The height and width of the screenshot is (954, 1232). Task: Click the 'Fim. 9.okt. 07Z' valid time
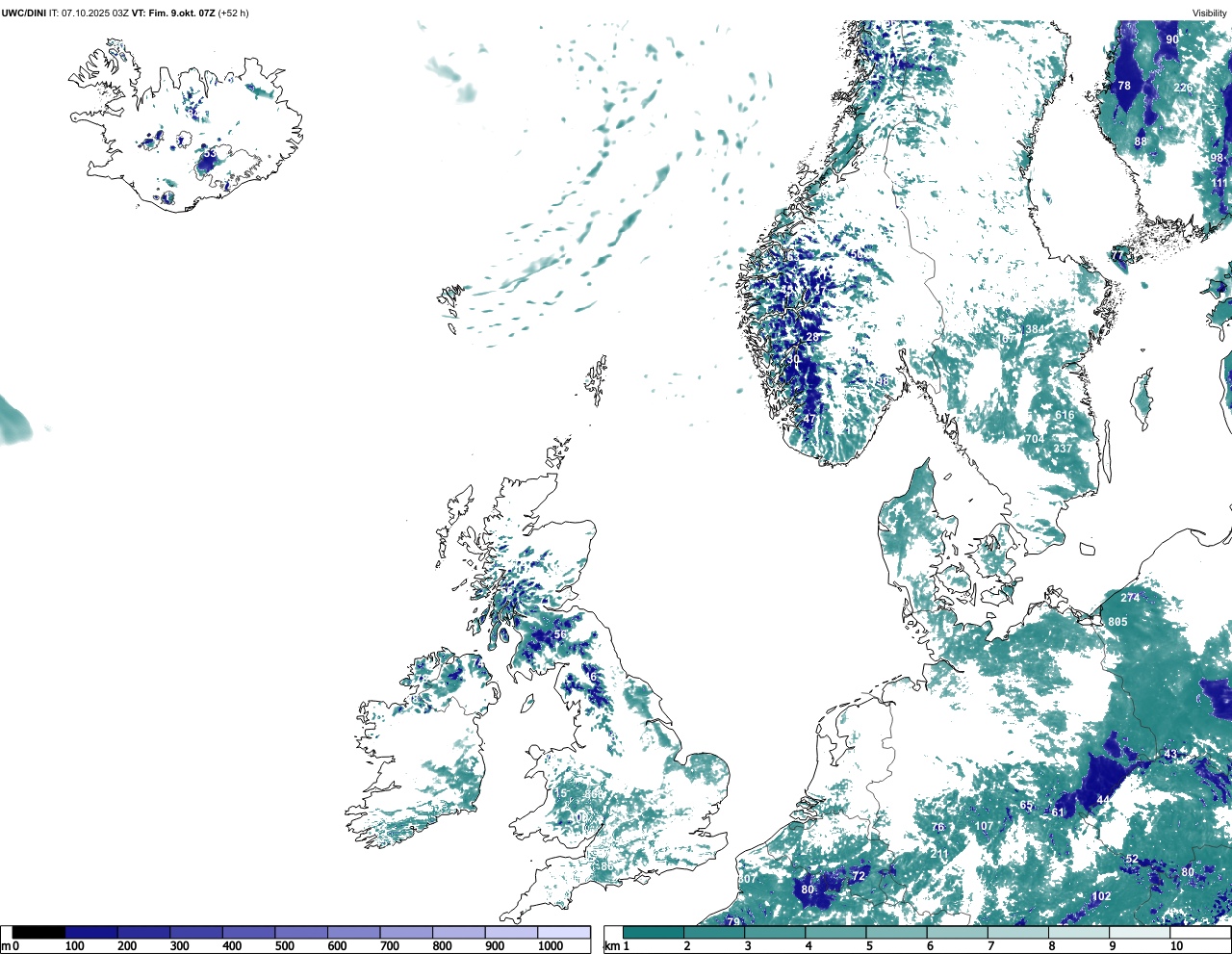(181, 13)
